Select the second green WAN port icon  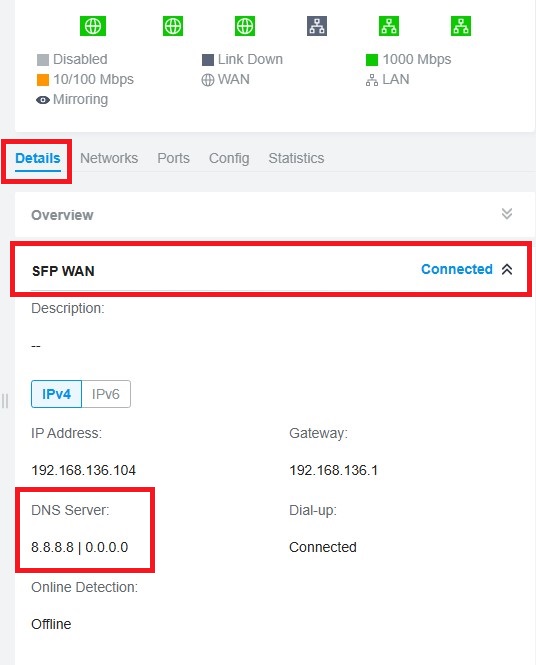pyautogui.click(x=173, y=26)
